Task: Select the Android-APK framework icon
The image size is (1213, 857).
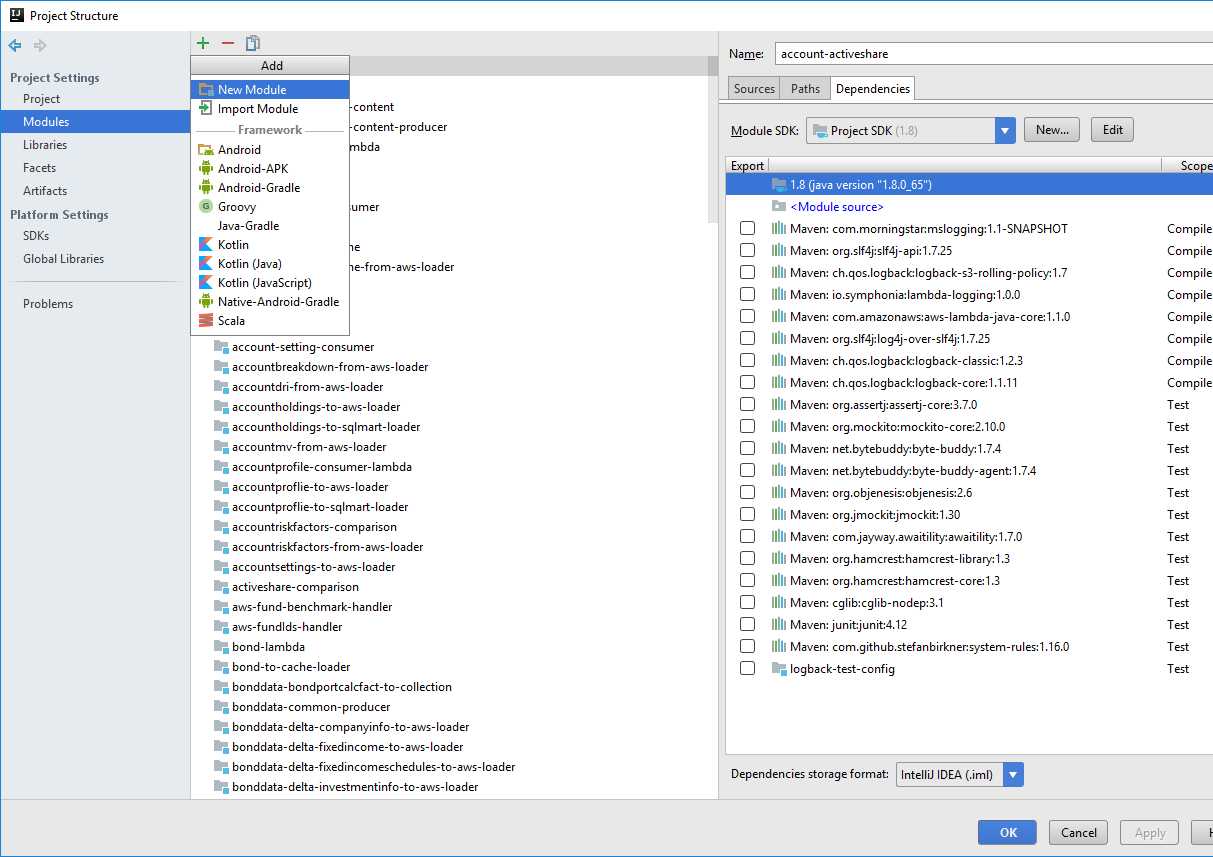Action: (206, 169)
